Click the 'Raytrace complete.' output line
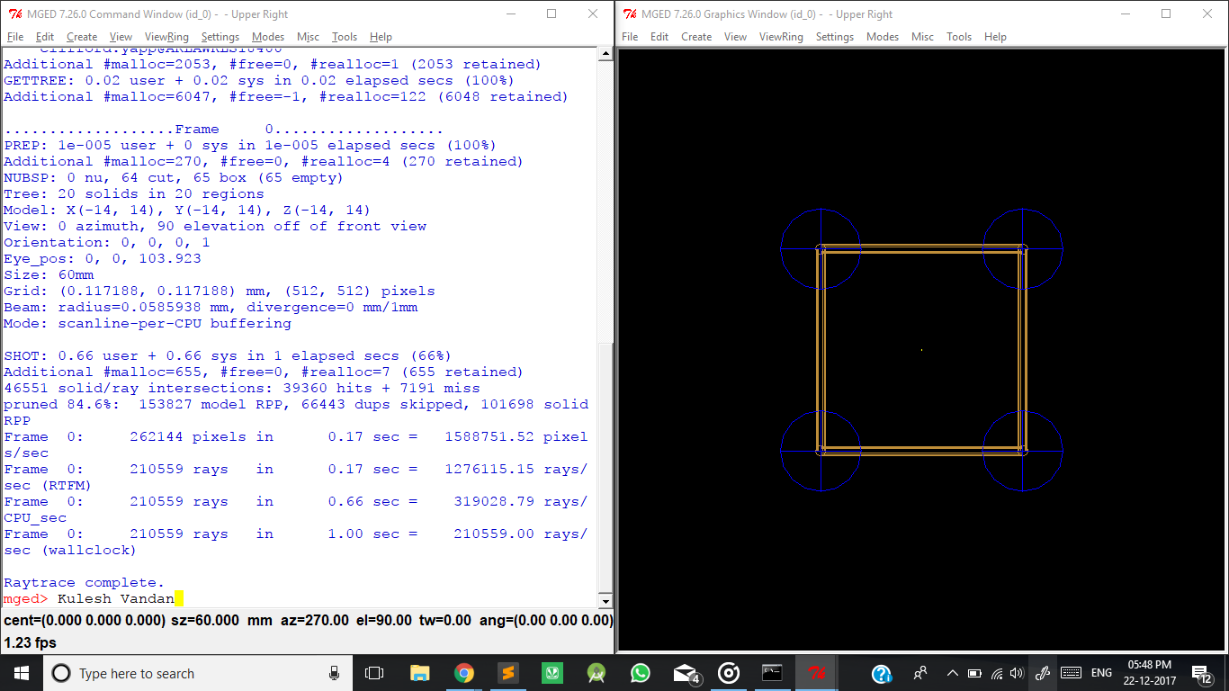 click(x=84, y=582)
